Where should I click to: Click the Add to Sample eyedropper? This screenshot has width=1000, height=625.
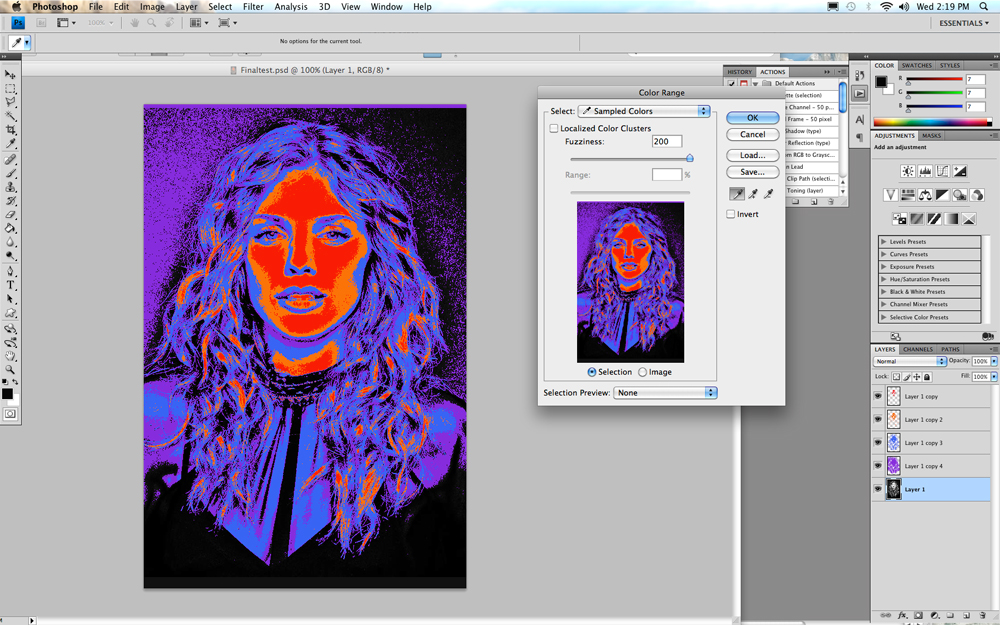click(x=753, y=194)
